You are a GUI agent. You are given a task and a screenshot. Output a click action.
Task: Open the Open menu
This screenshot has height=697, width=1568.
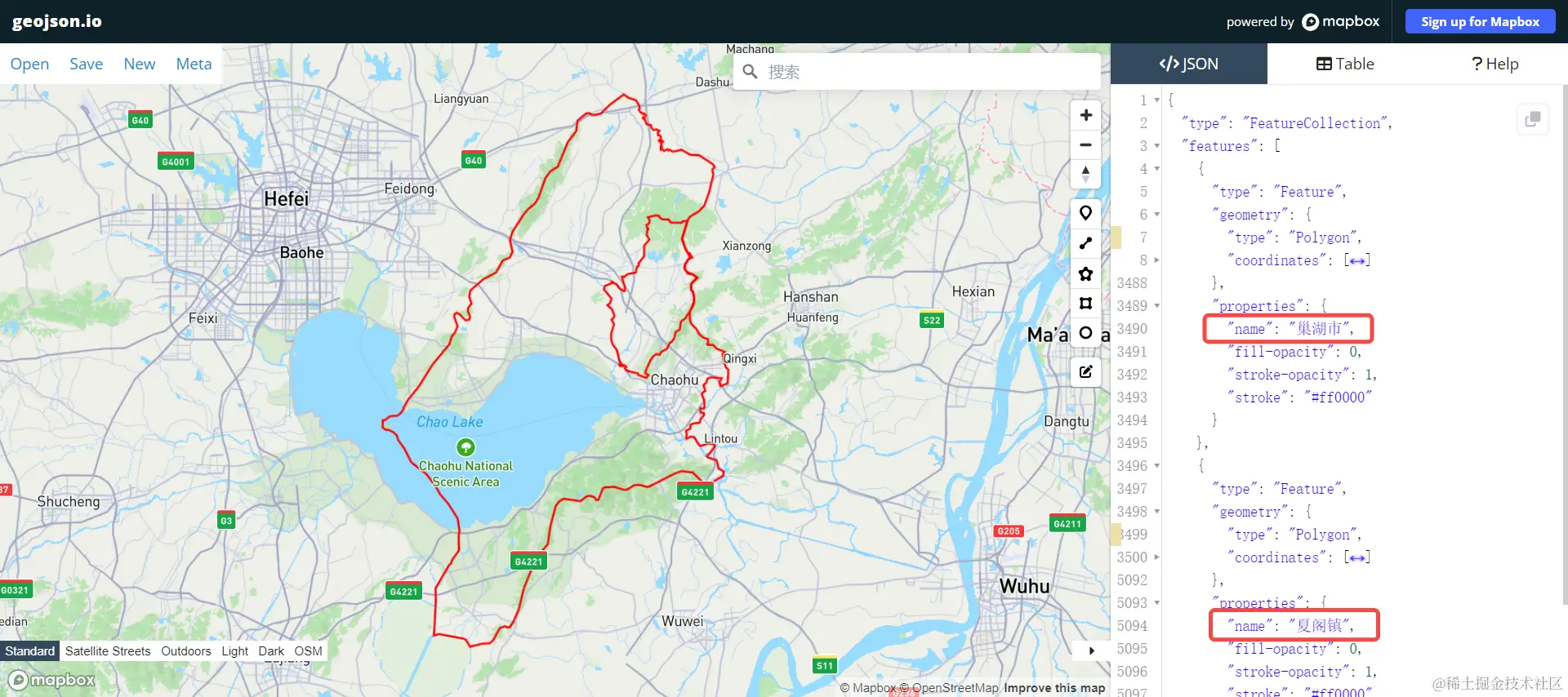29,64
